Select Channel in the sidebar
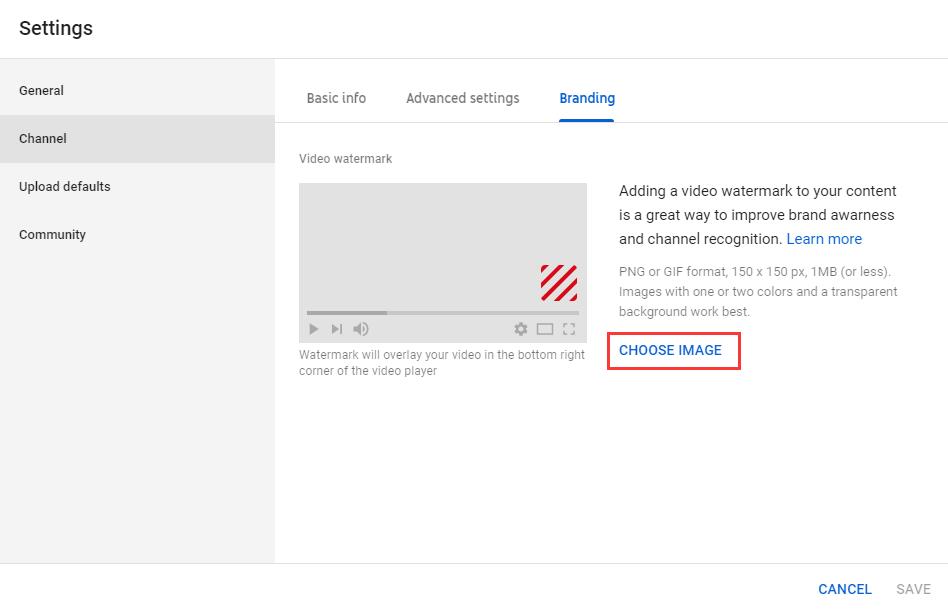 pyautogui.click(x=137, y=138)
